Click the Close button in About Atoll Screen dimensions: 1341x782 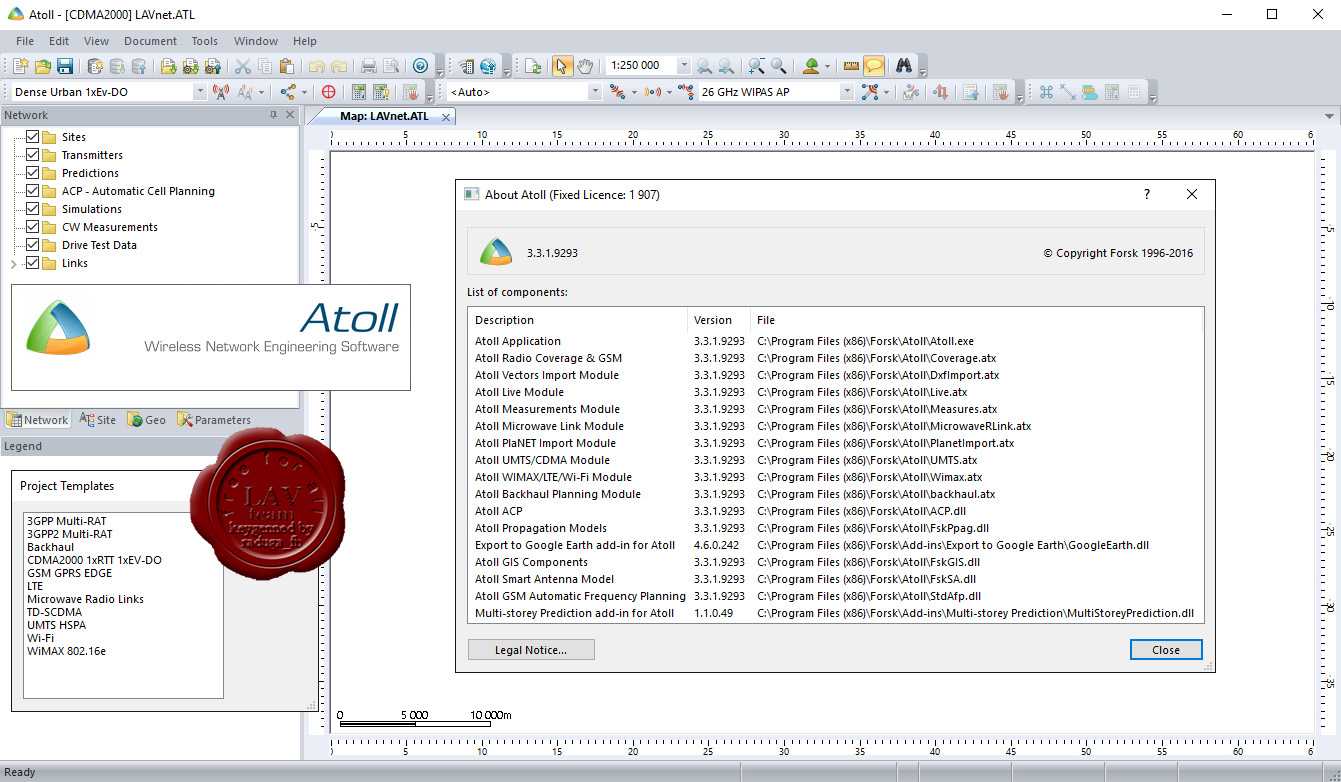coord(1166,650)
